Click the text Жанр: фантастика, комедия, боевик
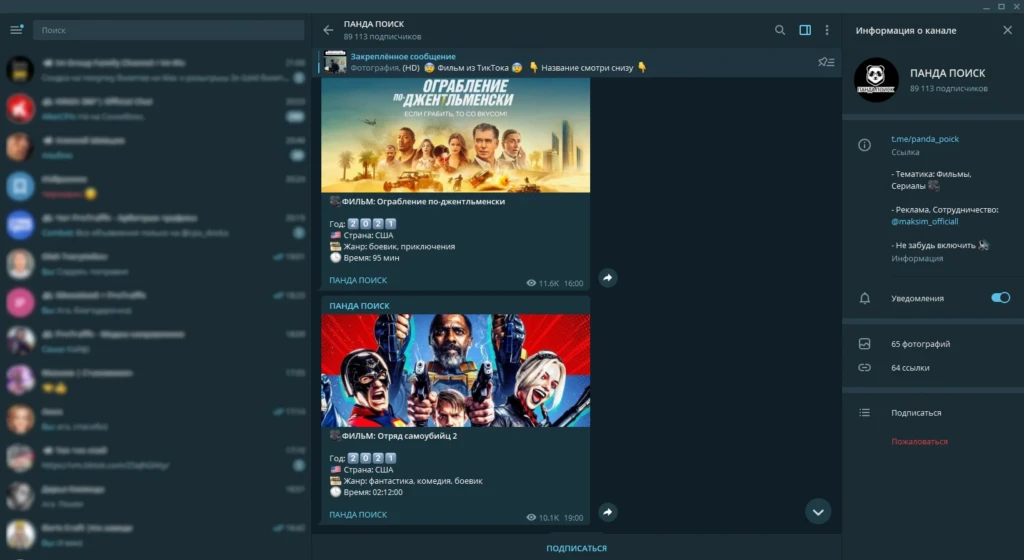The image size is (1024, 560). (x=413, y=481)
